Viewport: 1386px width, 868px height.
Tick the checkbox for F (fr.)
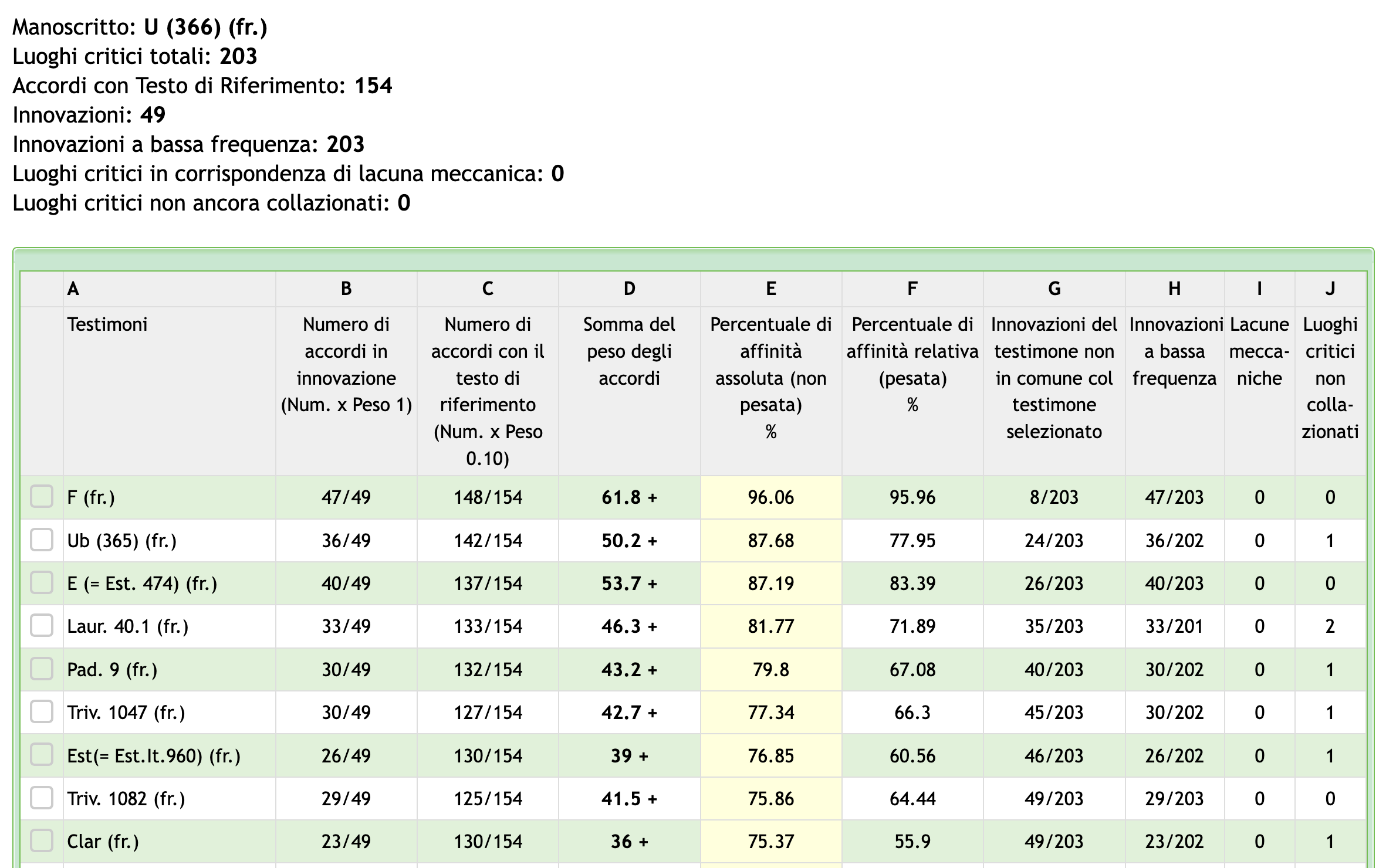[42, 496]
